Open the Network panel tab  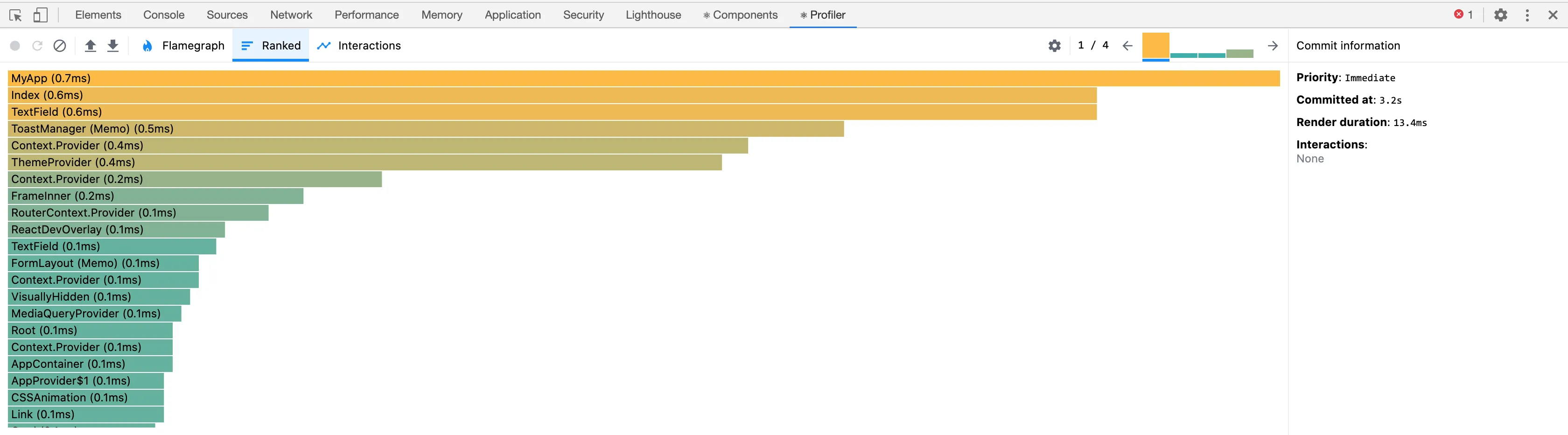[291, 14]
